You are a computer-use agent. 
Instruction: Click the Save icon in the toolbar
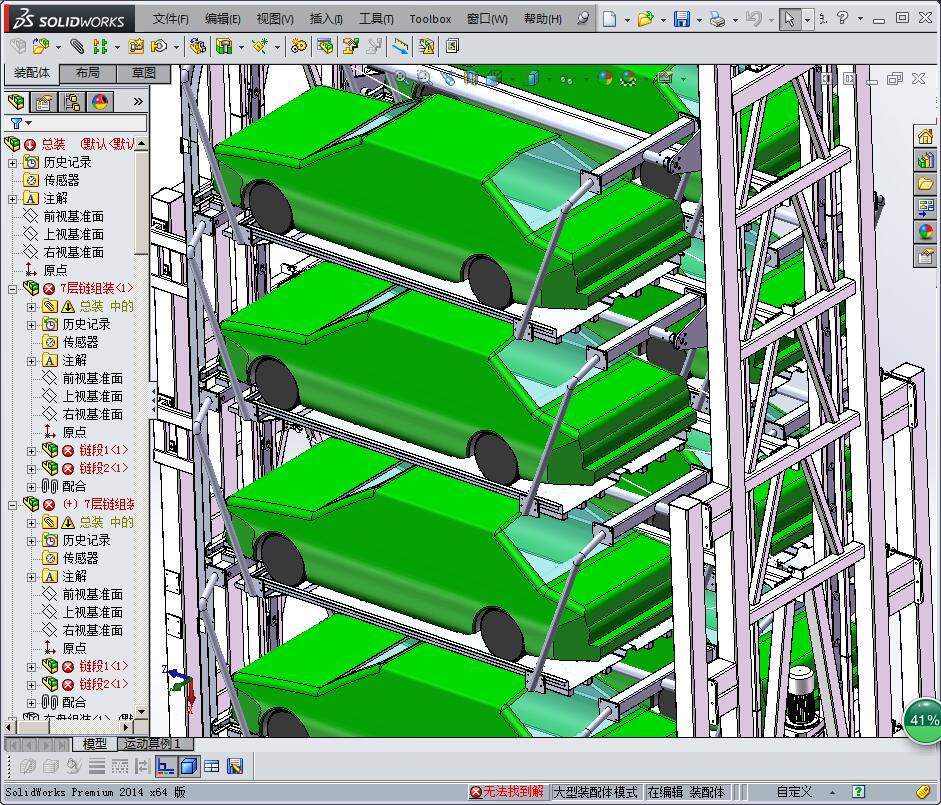681,19
